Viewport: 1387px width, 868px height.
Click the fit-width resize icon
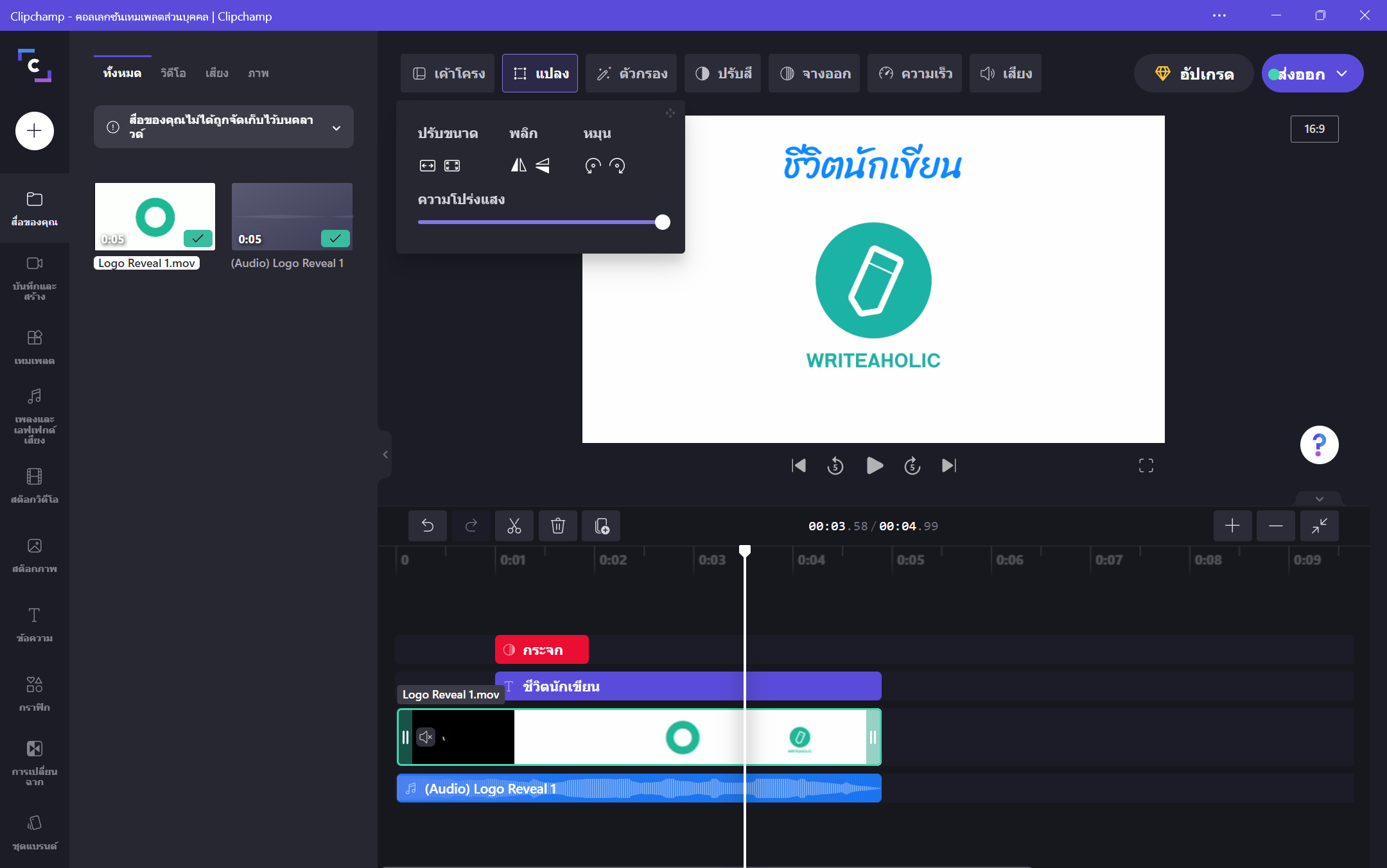pyautogui.click(x=428, y=166)
